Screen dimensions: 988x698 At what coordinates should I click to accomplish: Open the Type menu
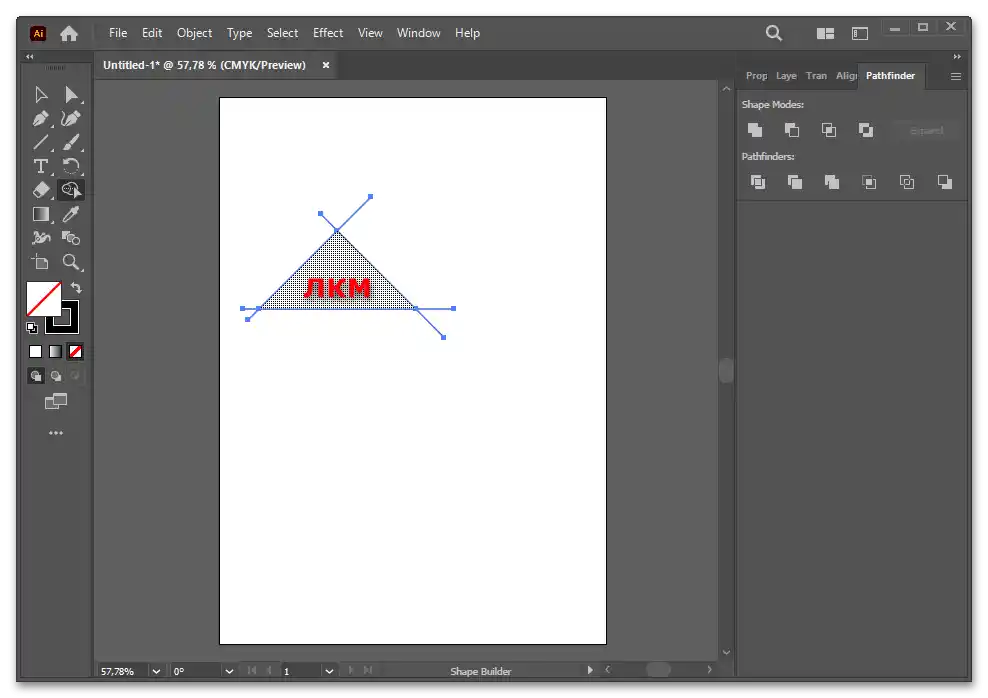click(x=239, y=33)
